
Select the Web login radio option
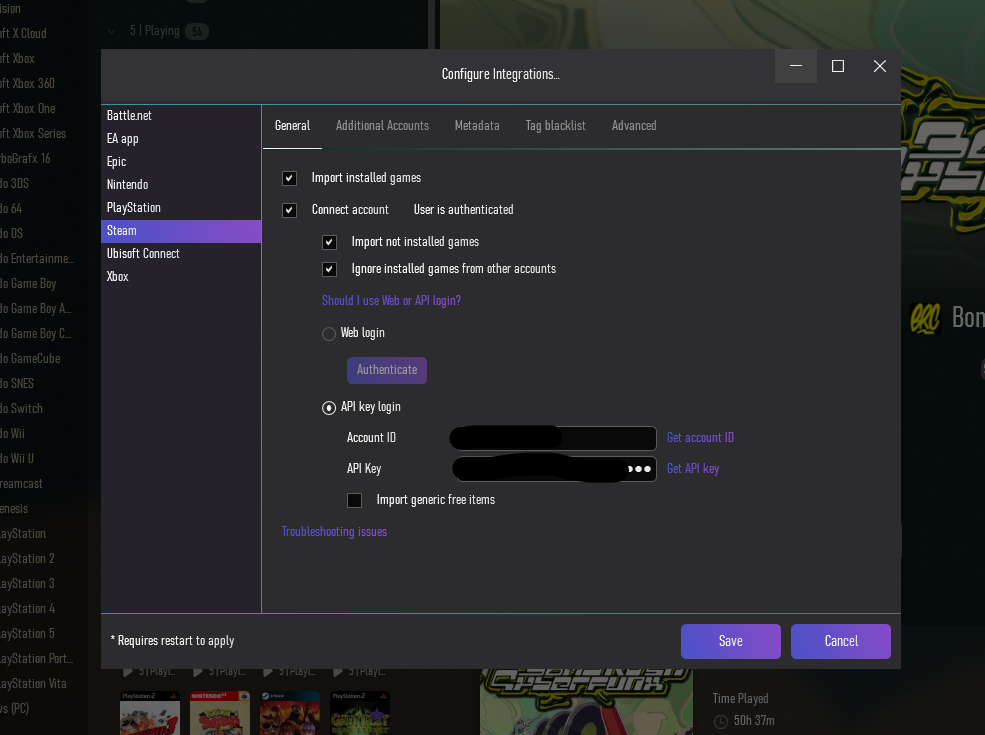coord(329,334)
